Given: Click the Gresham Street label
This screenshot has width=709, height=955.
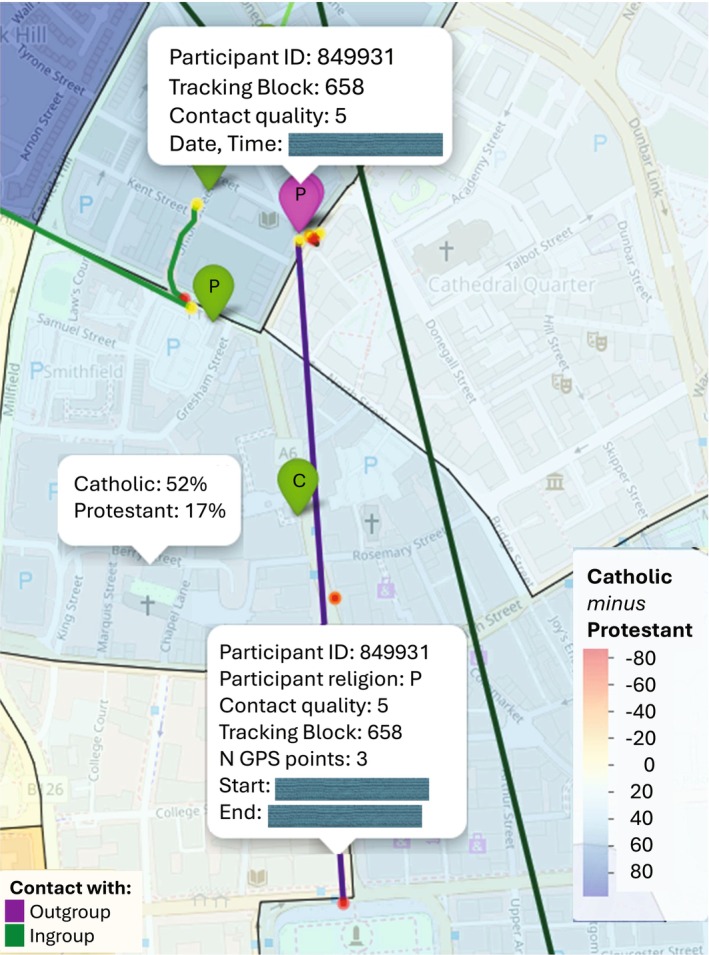Looking at the screenshot, I should click(202, 378).
